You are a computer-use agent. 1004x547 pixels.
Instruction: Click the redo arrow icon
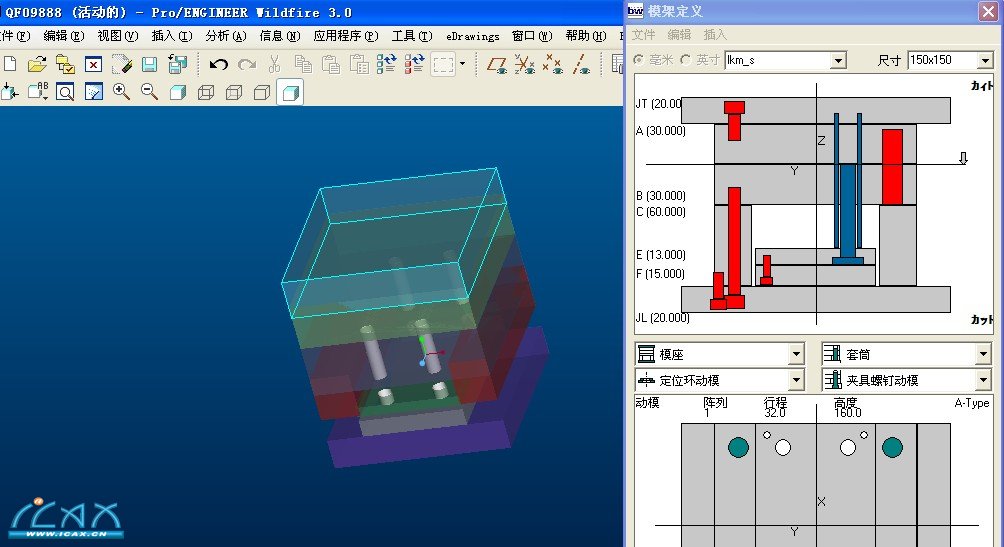coord(247,64)
